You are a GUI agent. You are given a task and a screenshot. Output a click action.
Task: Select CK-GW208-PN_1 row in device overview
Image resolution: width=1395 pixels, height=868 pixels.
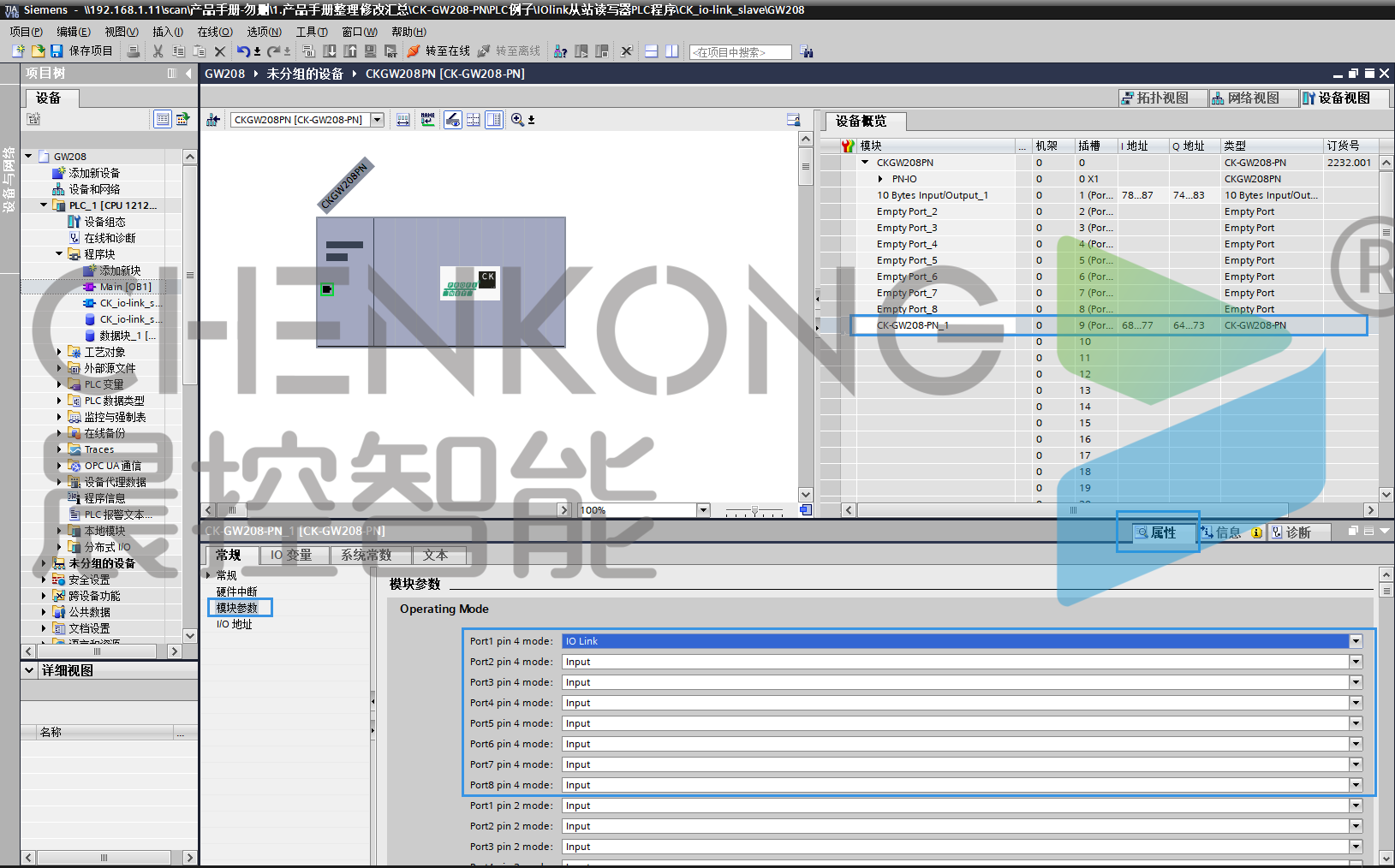(x=1109, y=325)
